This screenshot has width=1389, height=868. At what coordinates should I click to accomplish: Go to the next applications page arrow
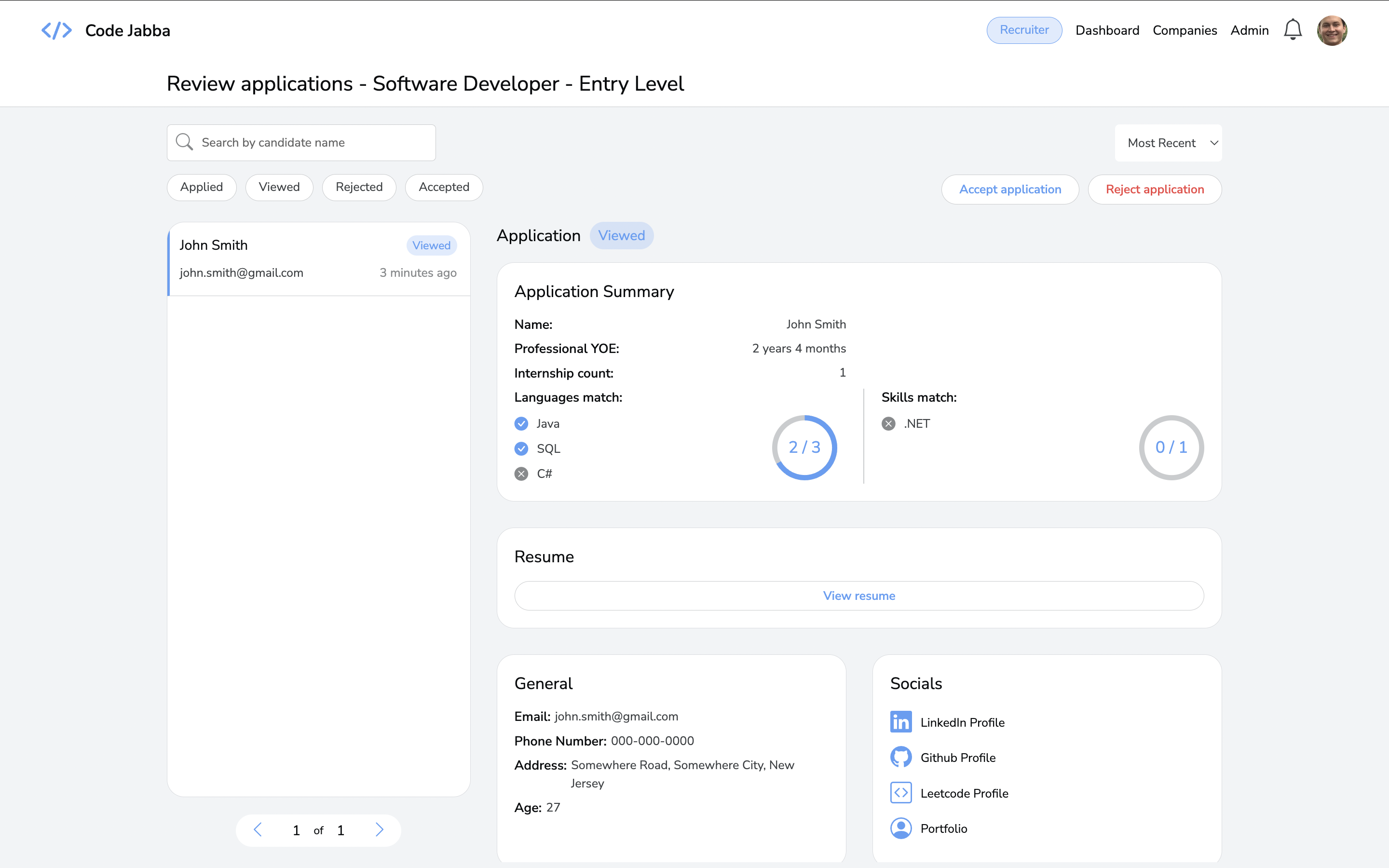380,829
